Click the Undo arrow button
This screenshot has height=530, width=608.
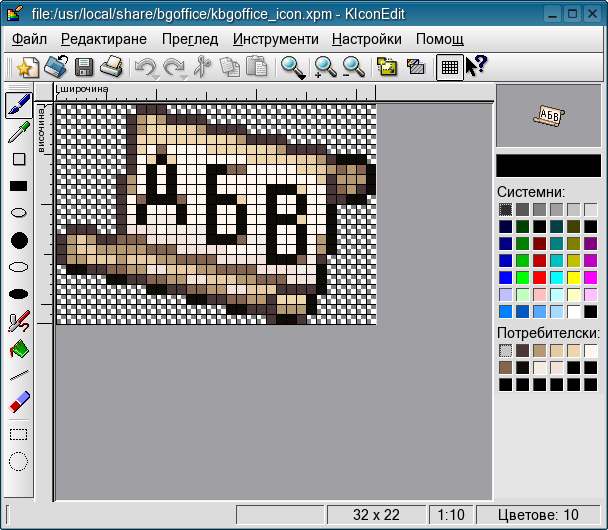146,68
